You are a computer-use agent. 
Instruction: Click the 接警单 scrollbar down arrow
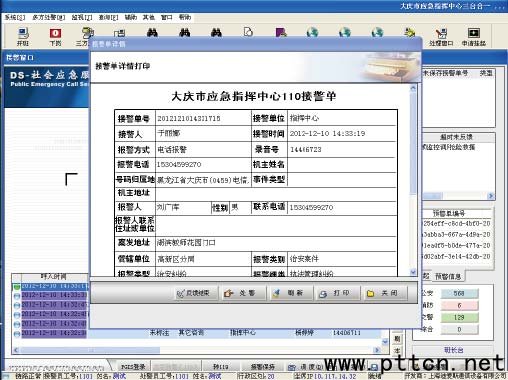[413, 272]
